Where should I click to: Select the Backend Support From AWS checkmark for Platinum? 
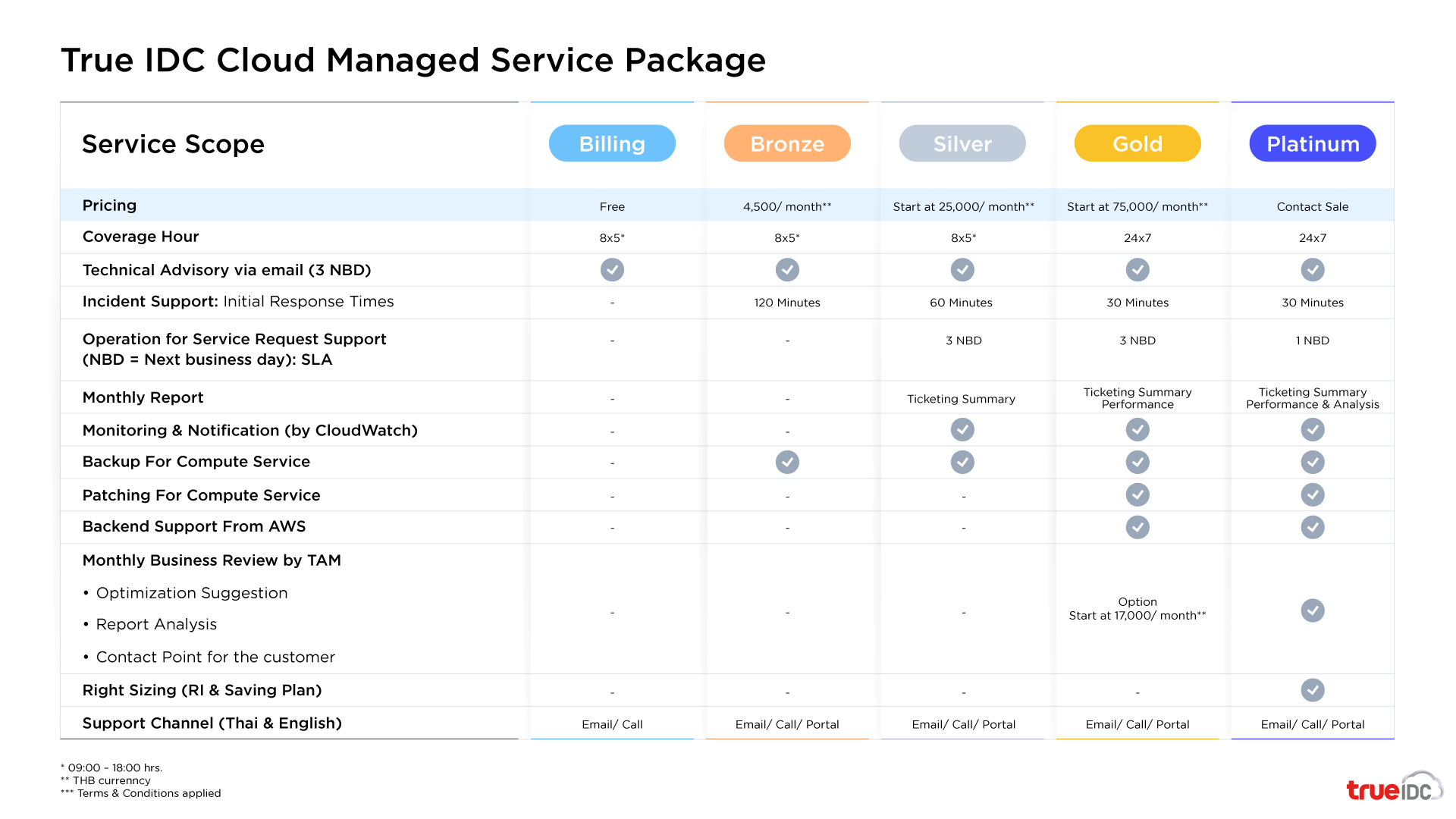click(1313, 527)
